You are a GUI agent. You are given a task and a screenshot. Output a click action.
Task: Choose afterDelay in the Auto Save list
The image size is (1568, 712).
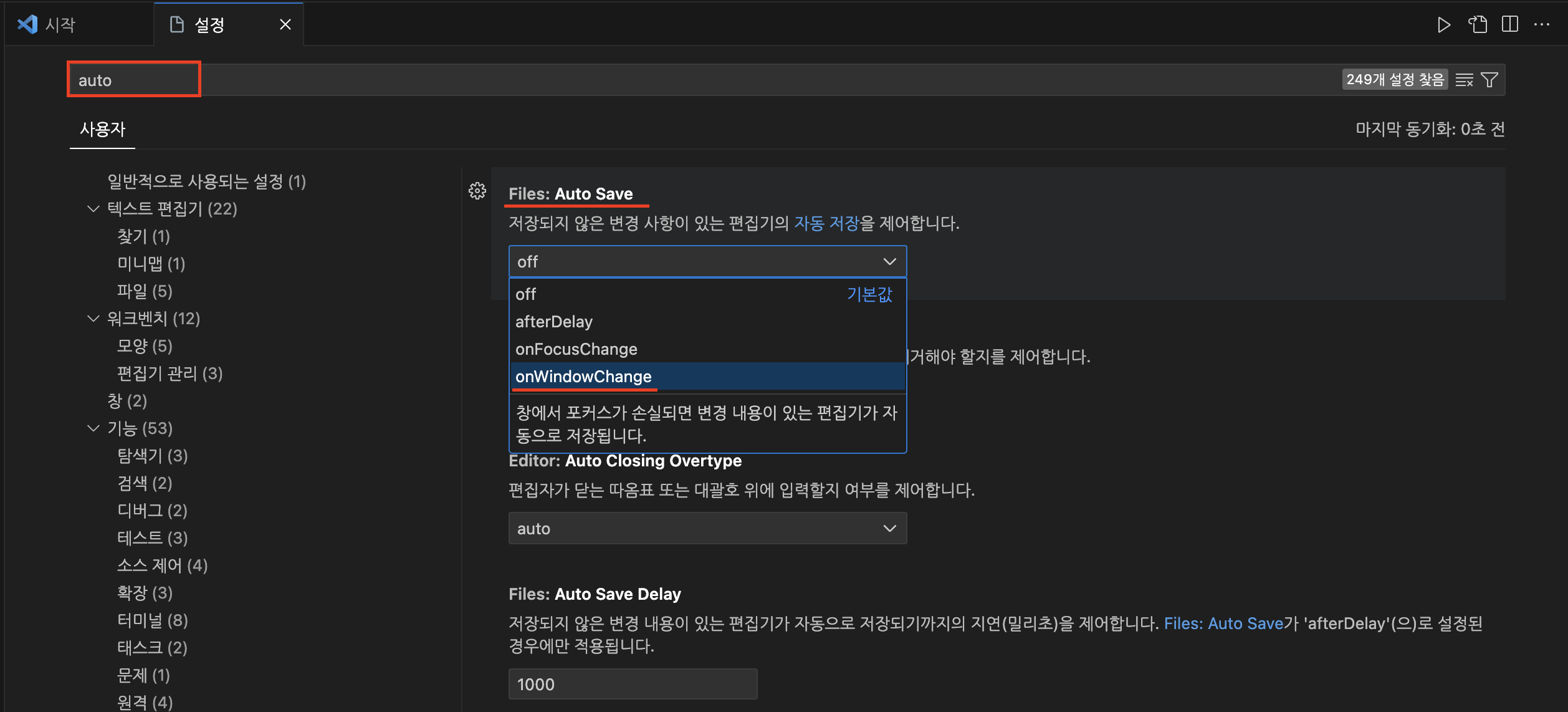click(x=554, y=322)
